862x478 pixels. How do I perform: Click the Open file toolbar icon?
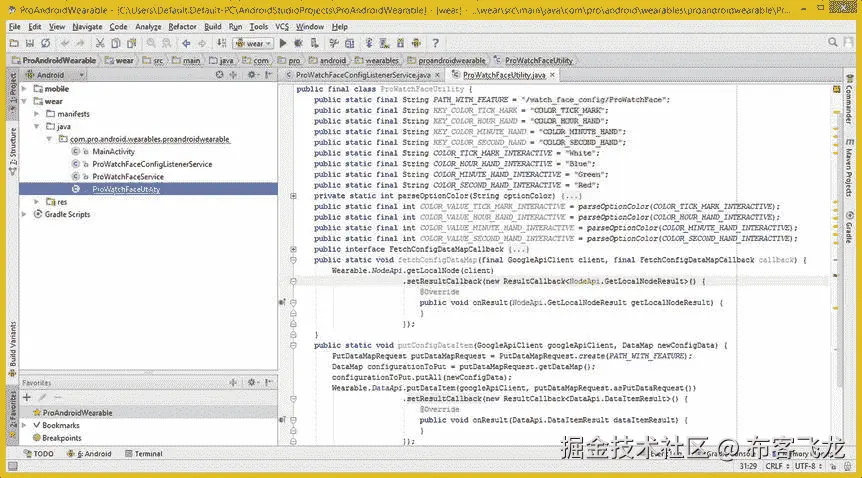[x=14, y=43]
